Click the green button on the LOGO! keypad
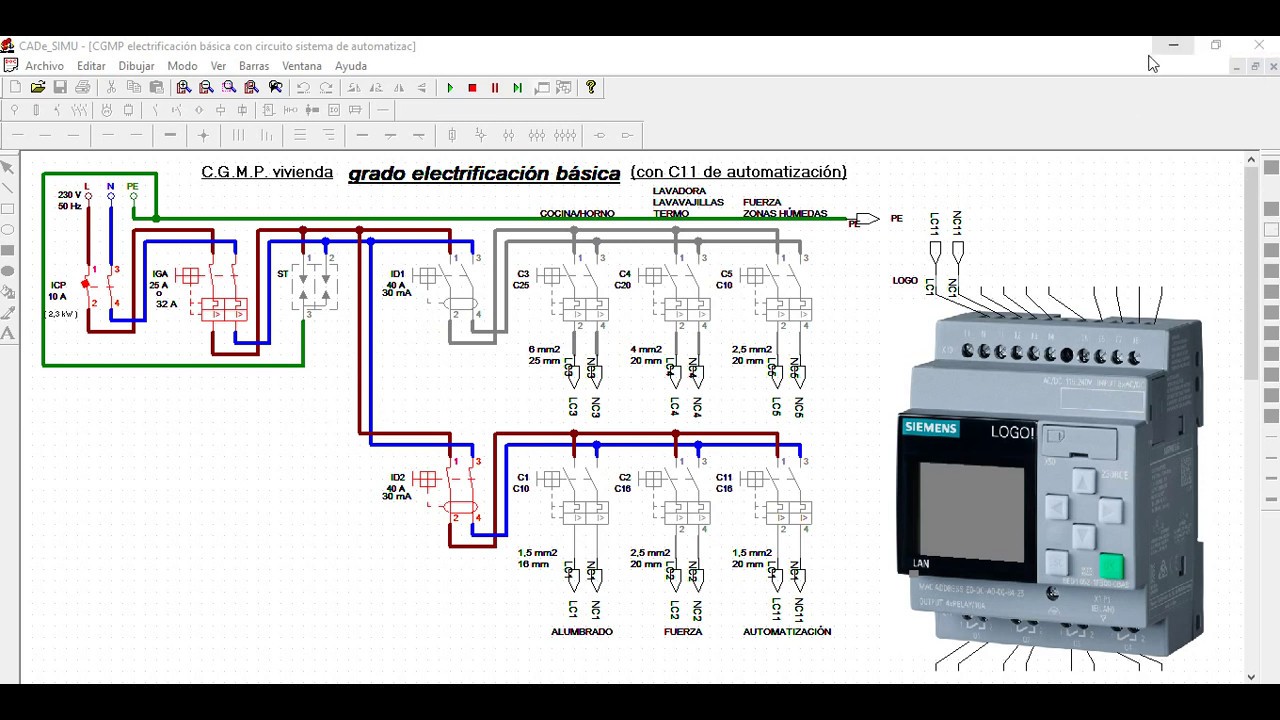This screenshot has width=1280, height=720. [x=1110, y=566]
